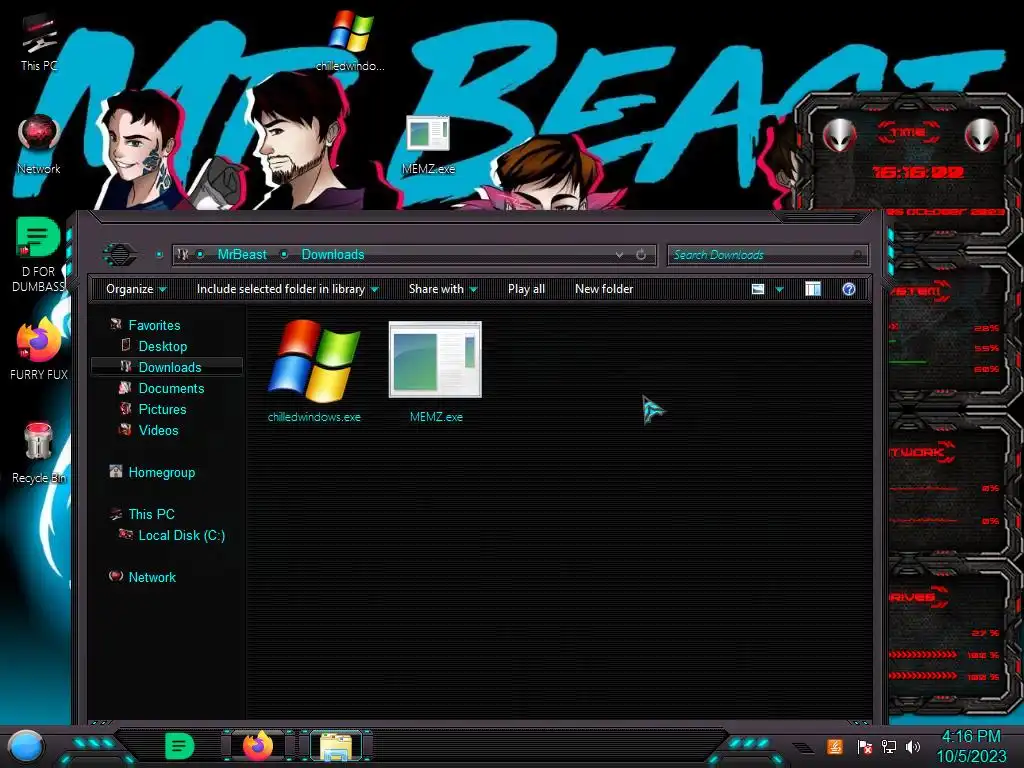Click the right alien head gadget icon

[x=982, y=135]
